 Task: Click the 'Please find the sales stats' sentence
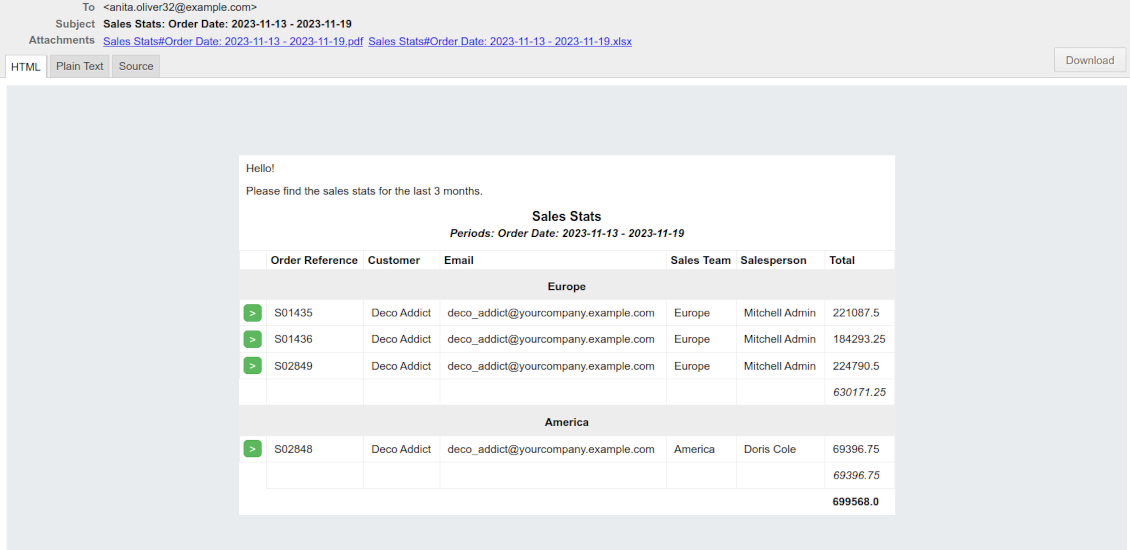pyautogui.click(x=364, y=192)
